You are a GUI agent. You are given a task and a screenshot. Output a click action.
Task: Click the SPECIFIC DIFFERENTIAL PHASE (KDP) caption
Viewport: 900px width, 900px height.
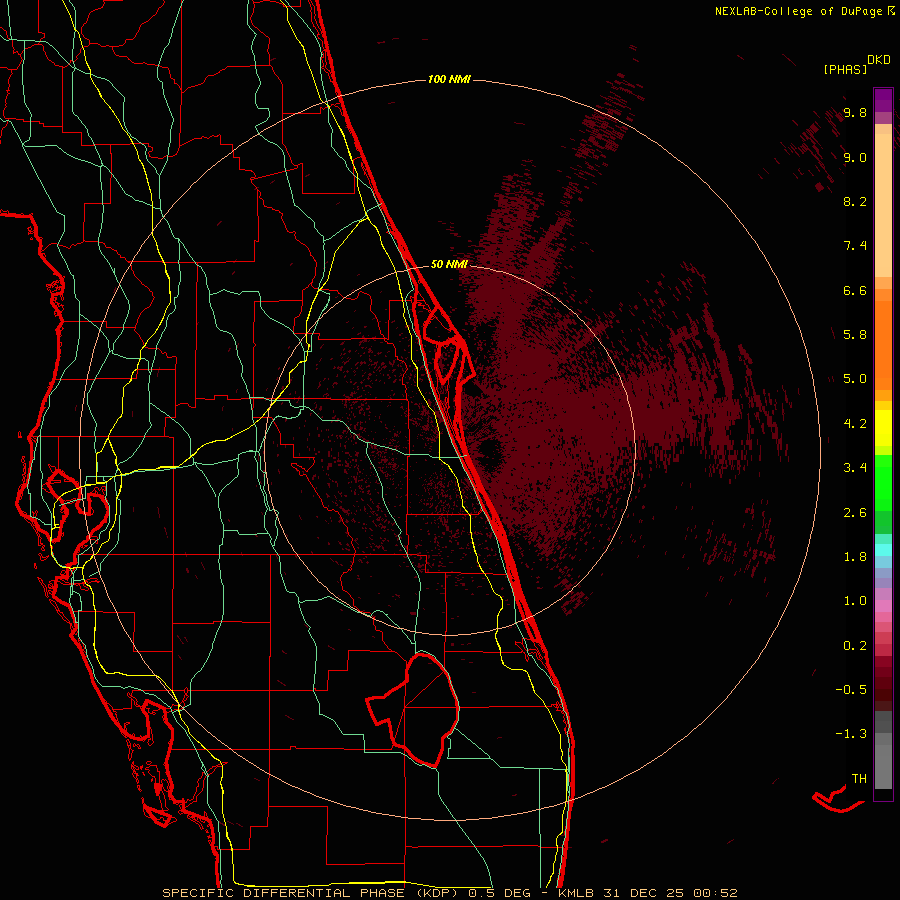point(313,893)
